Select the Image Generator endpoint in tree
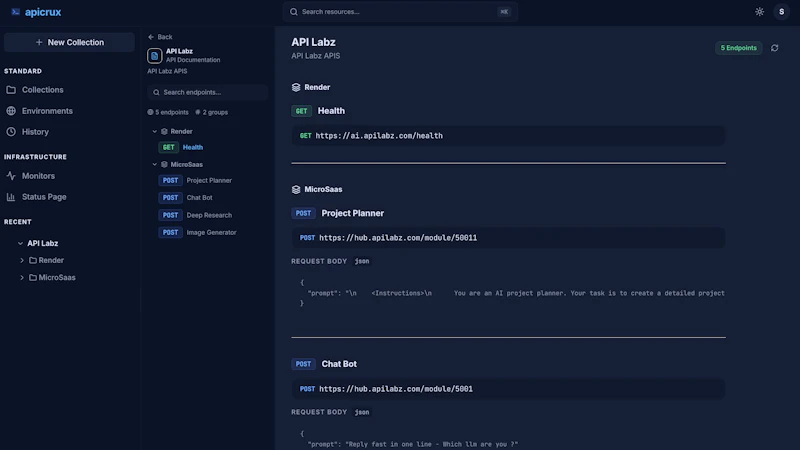Screen dimensions: 800x450 [x=211, y=232]
